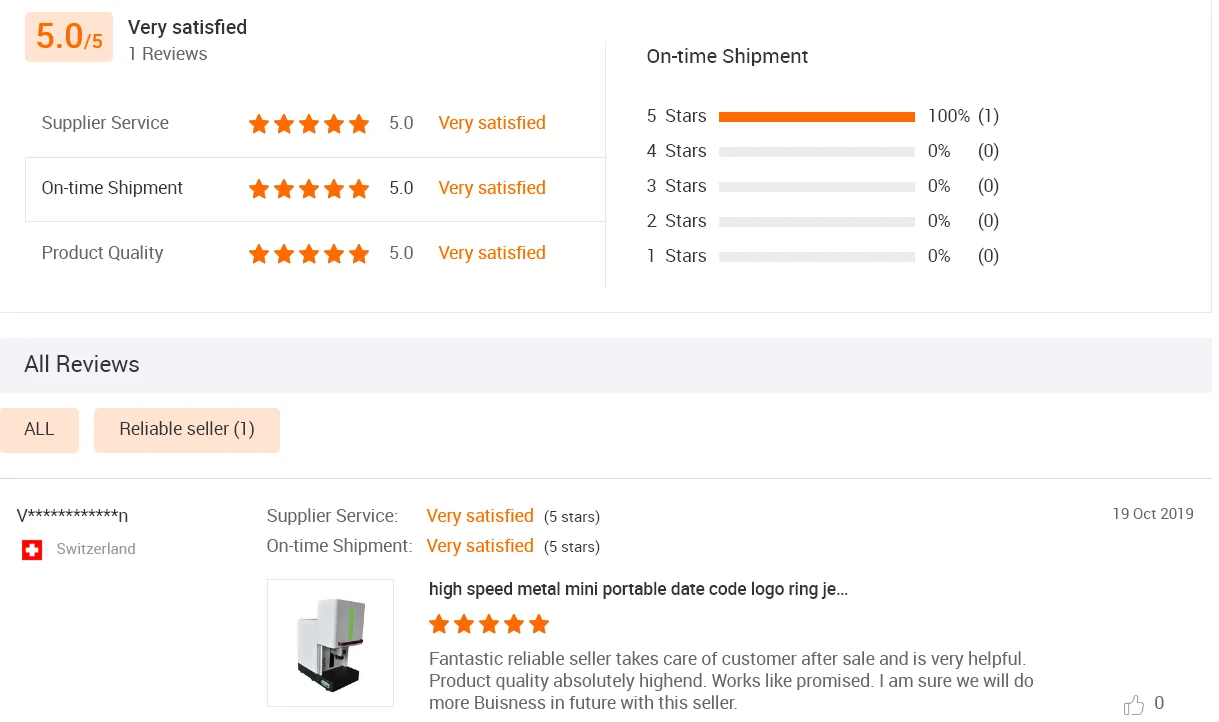Image resolution: width=1219 pixels, height=722 pixels.
Task: Open the laser machine product thumbnail
Action: click(330, 643)
